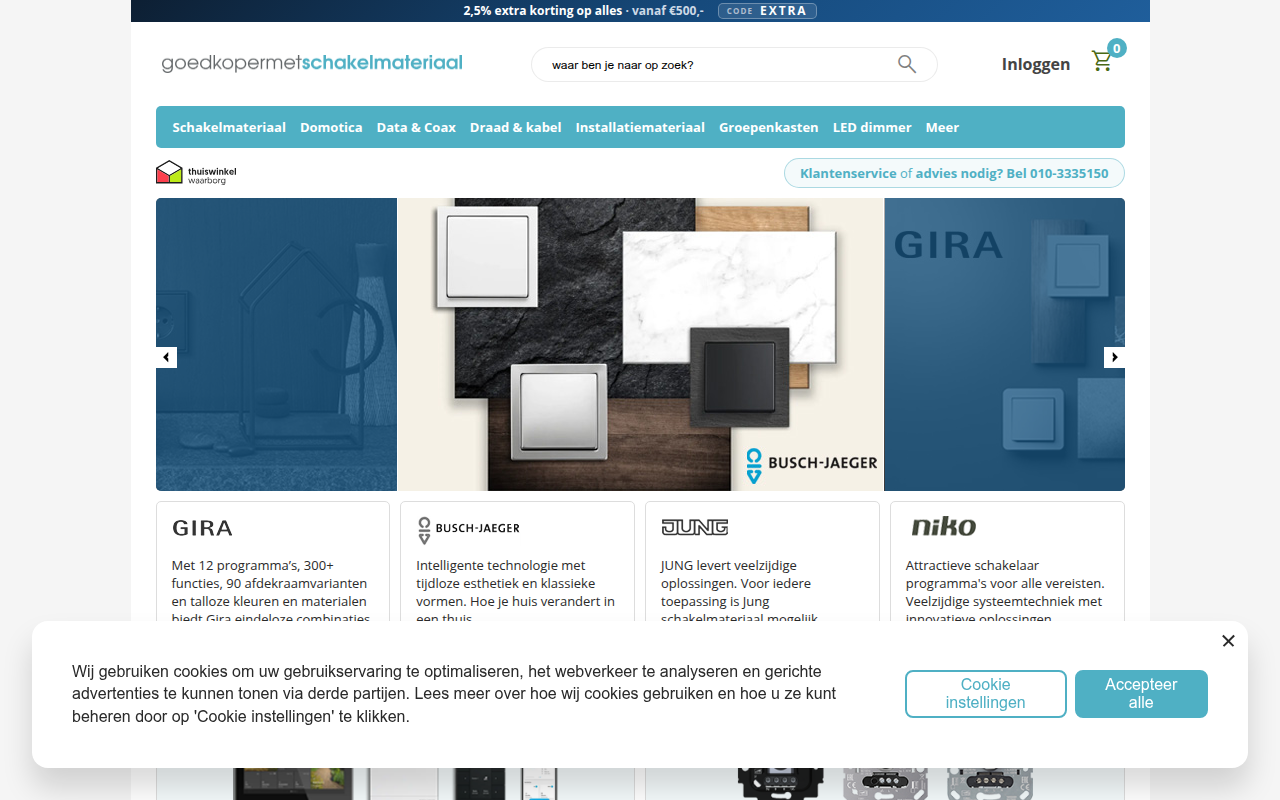Click the niko brand logo
This screenshot has height=800, width=1280.
943,526
